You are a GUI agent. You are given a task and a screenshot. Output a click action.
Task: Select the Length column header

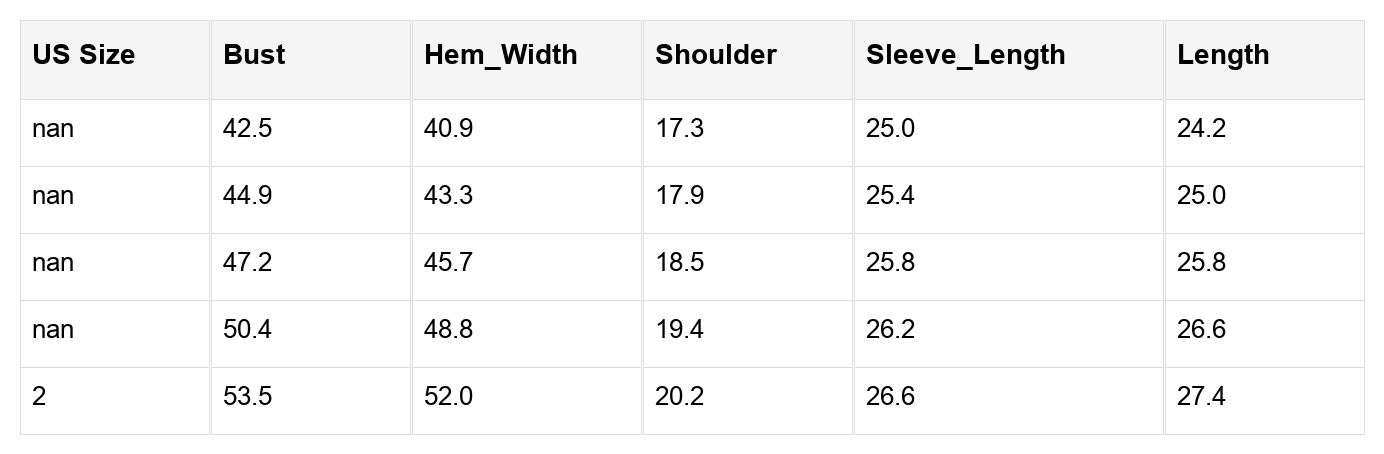[x=1223, y=55]
